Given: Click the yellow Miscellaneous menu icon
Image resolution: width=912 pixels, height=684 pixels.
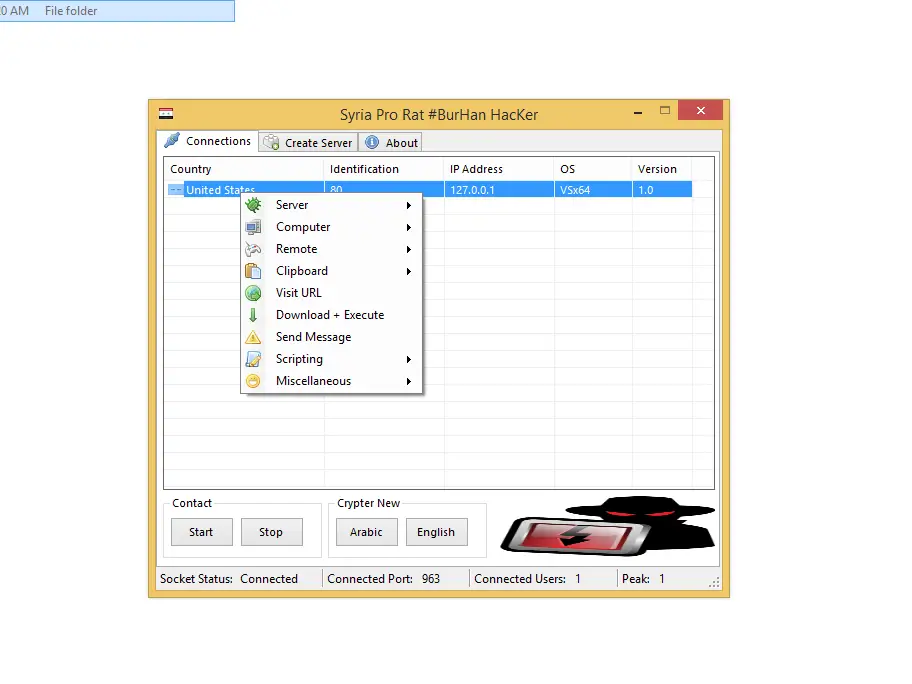Looking at the screenshot, I should 254,381.
